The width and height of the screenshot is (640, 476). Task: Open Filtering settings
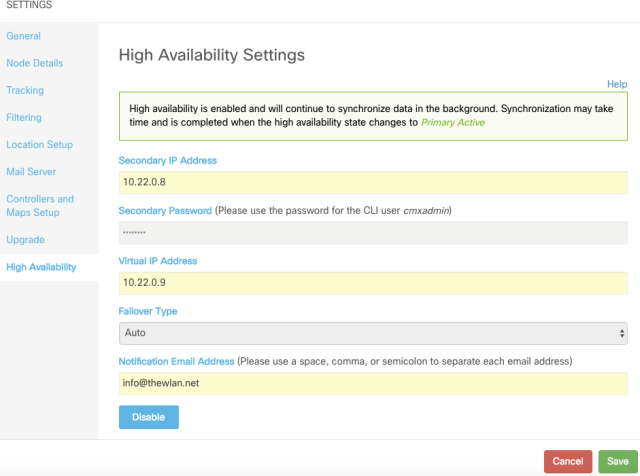tap(24, 117)
